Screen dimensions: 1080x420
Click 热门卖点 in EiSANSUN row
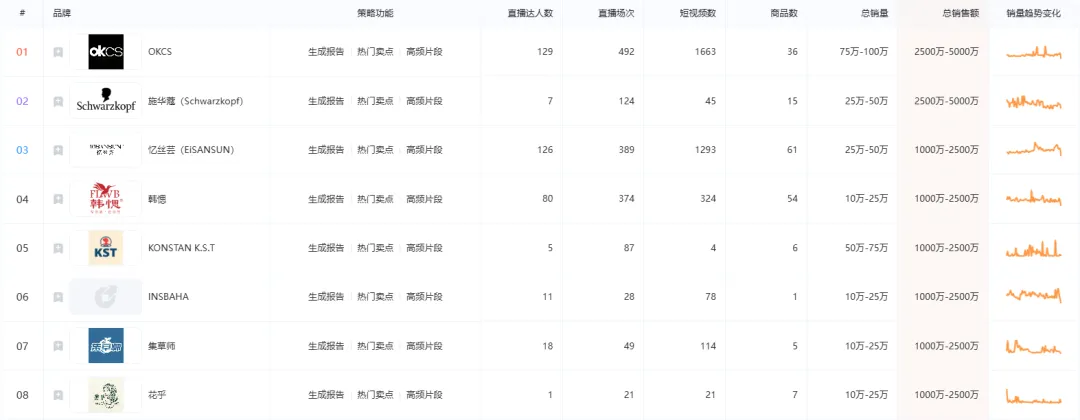375,150
